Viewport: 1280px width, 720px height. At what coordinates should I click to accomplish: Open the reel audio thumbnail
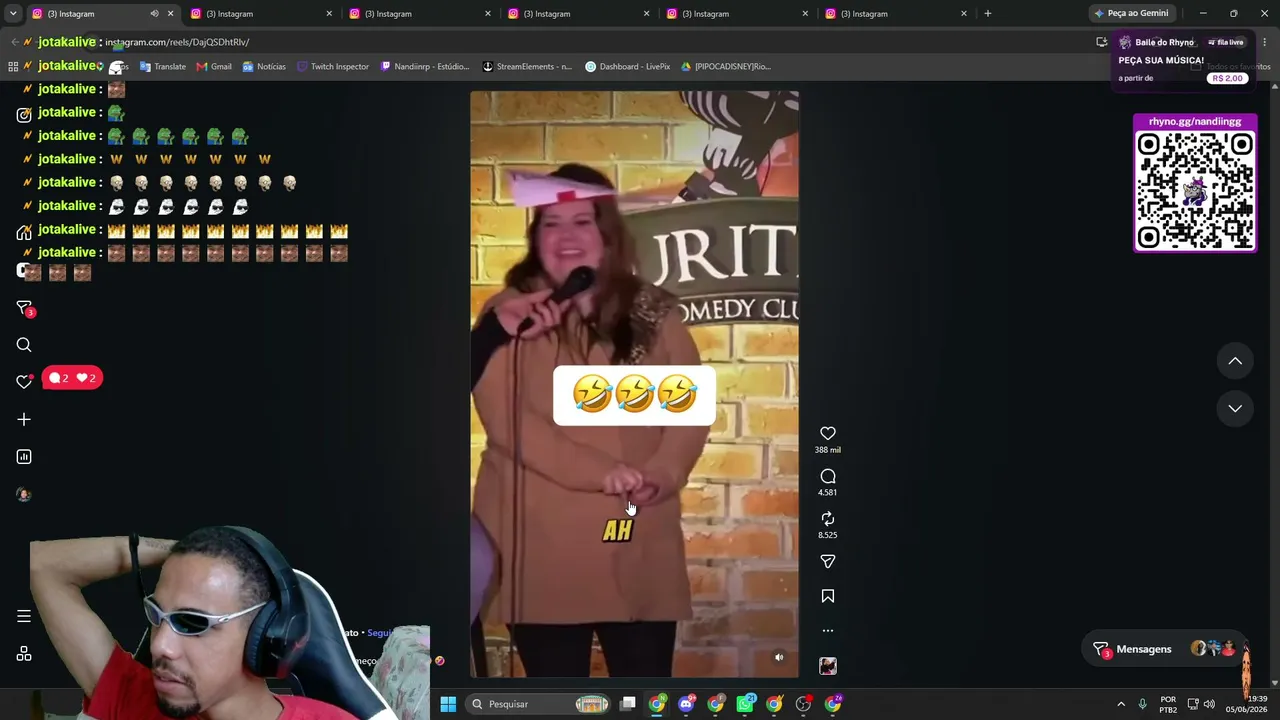[x=828, y=666]
